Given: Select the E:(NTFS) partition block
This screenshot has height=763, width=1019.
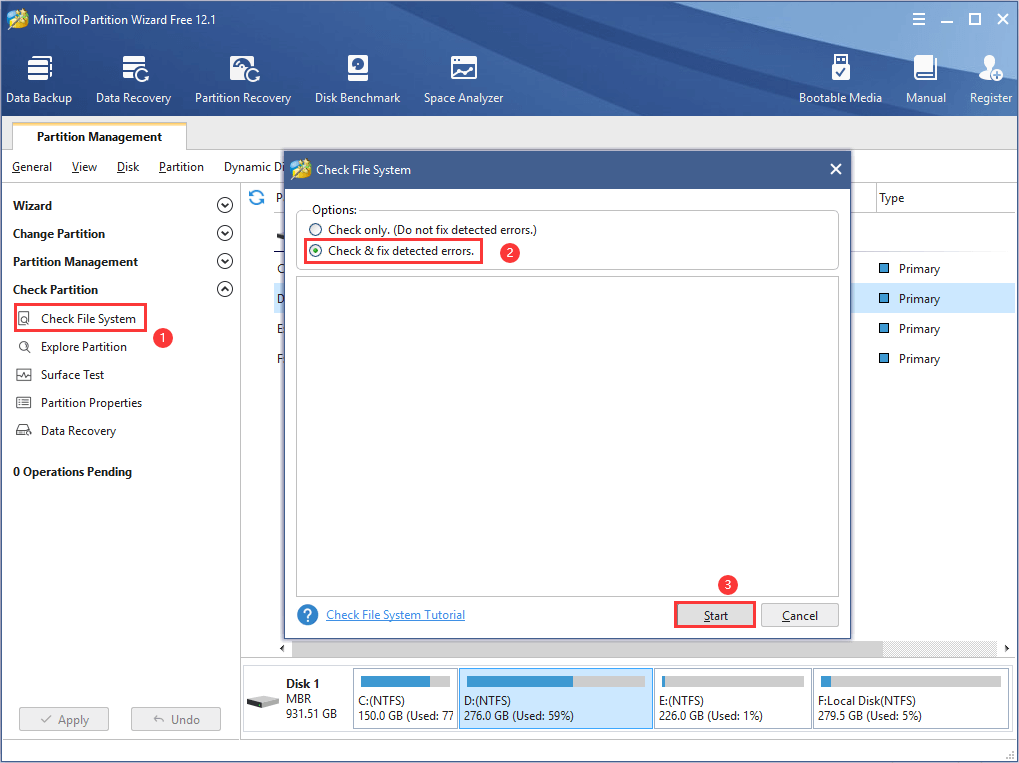Looking at the screenshot, I should (732, 699).
